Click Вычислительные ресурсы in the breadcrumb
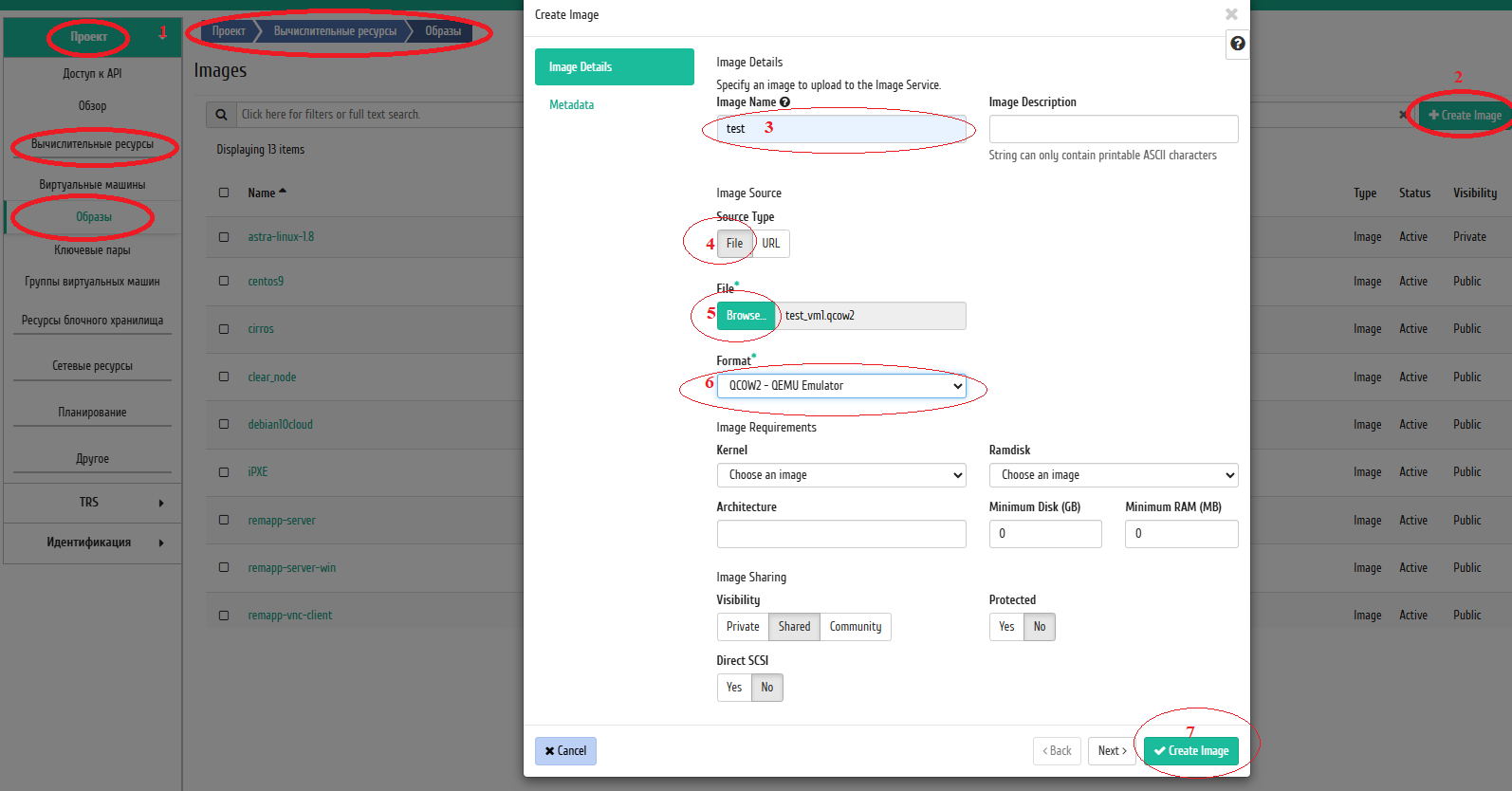The height and width of the screenshot is (791, 1512). pos(335,31)
